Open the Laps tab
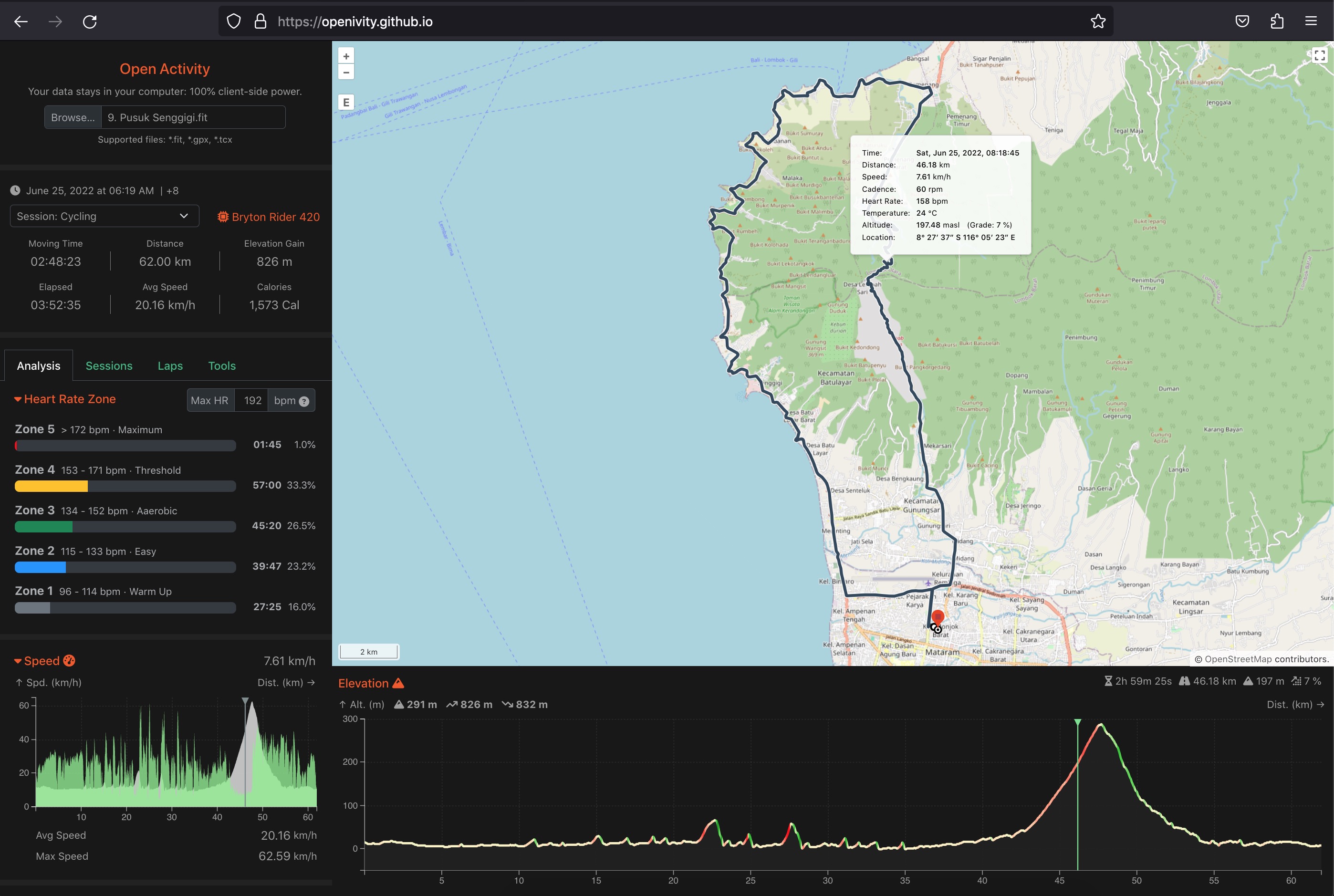 click(170, 366)
